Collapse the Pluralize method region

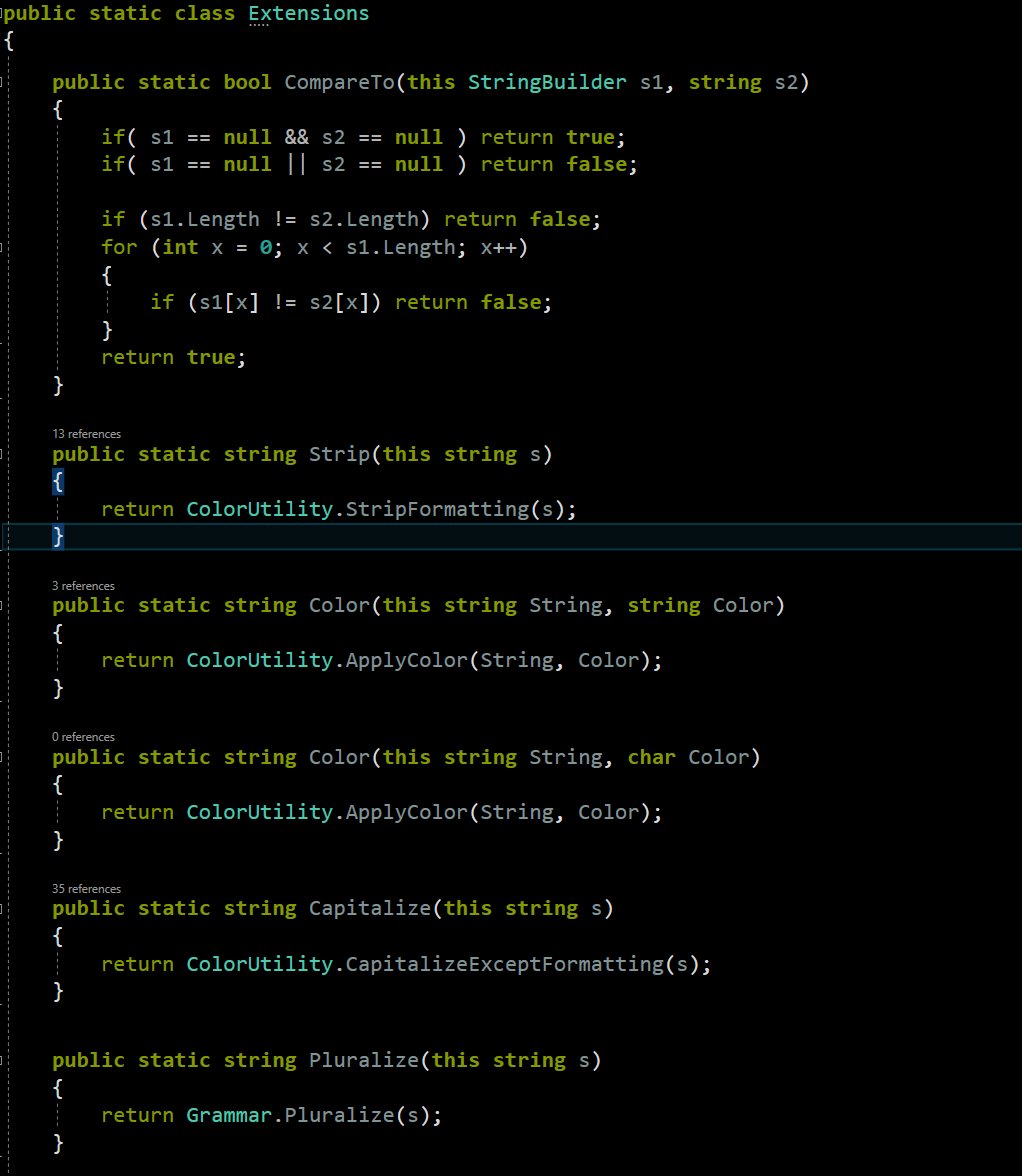[x=4, y=1060]
